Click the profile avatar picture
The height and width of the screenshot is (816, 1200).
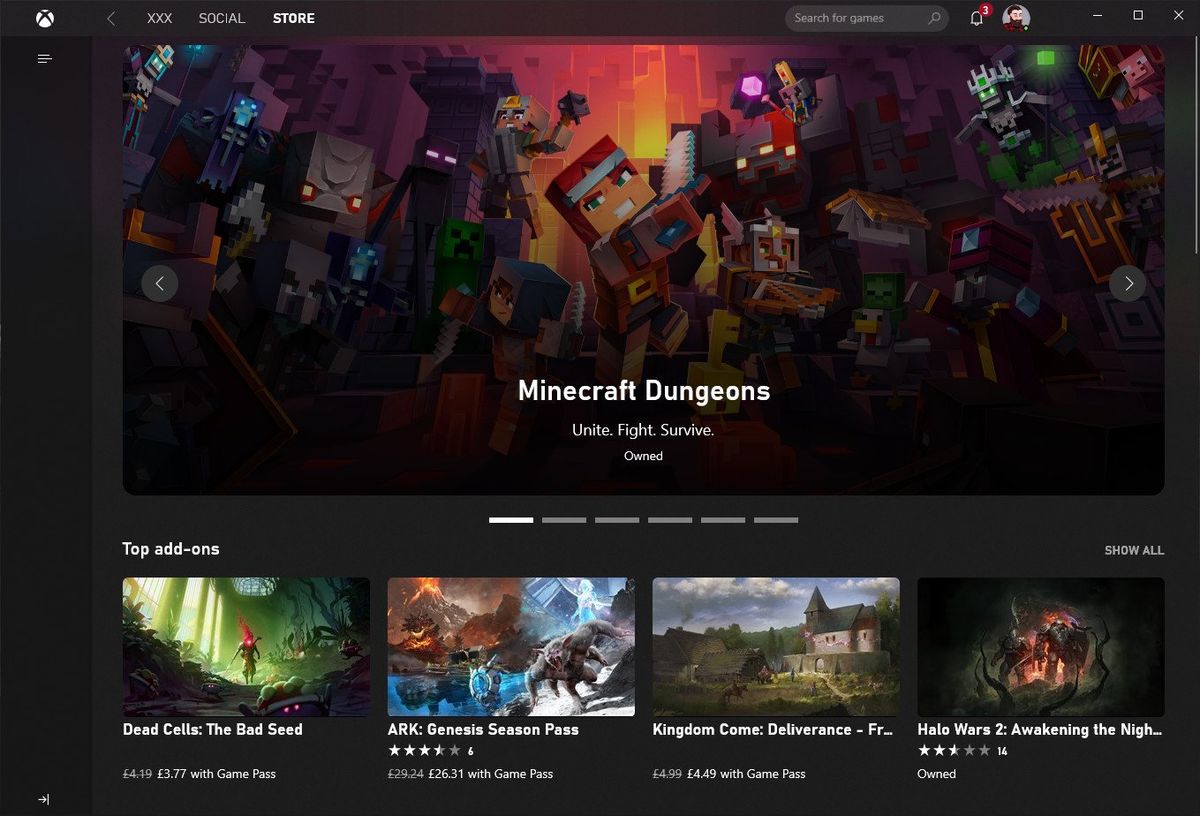click(1016, 17)
